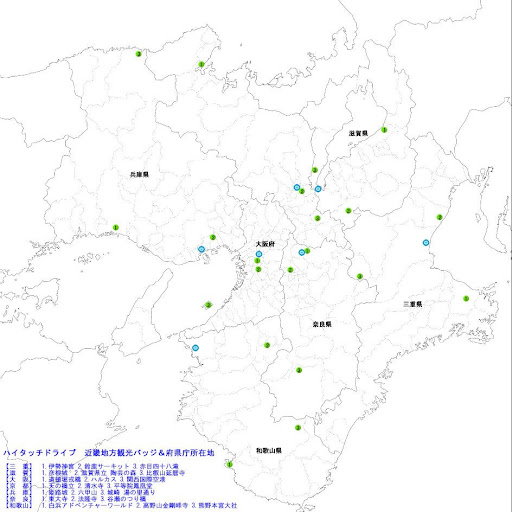Click green marker 3 in southern Nara
Screen dimensions: 512x512
[x=299, y=370]
